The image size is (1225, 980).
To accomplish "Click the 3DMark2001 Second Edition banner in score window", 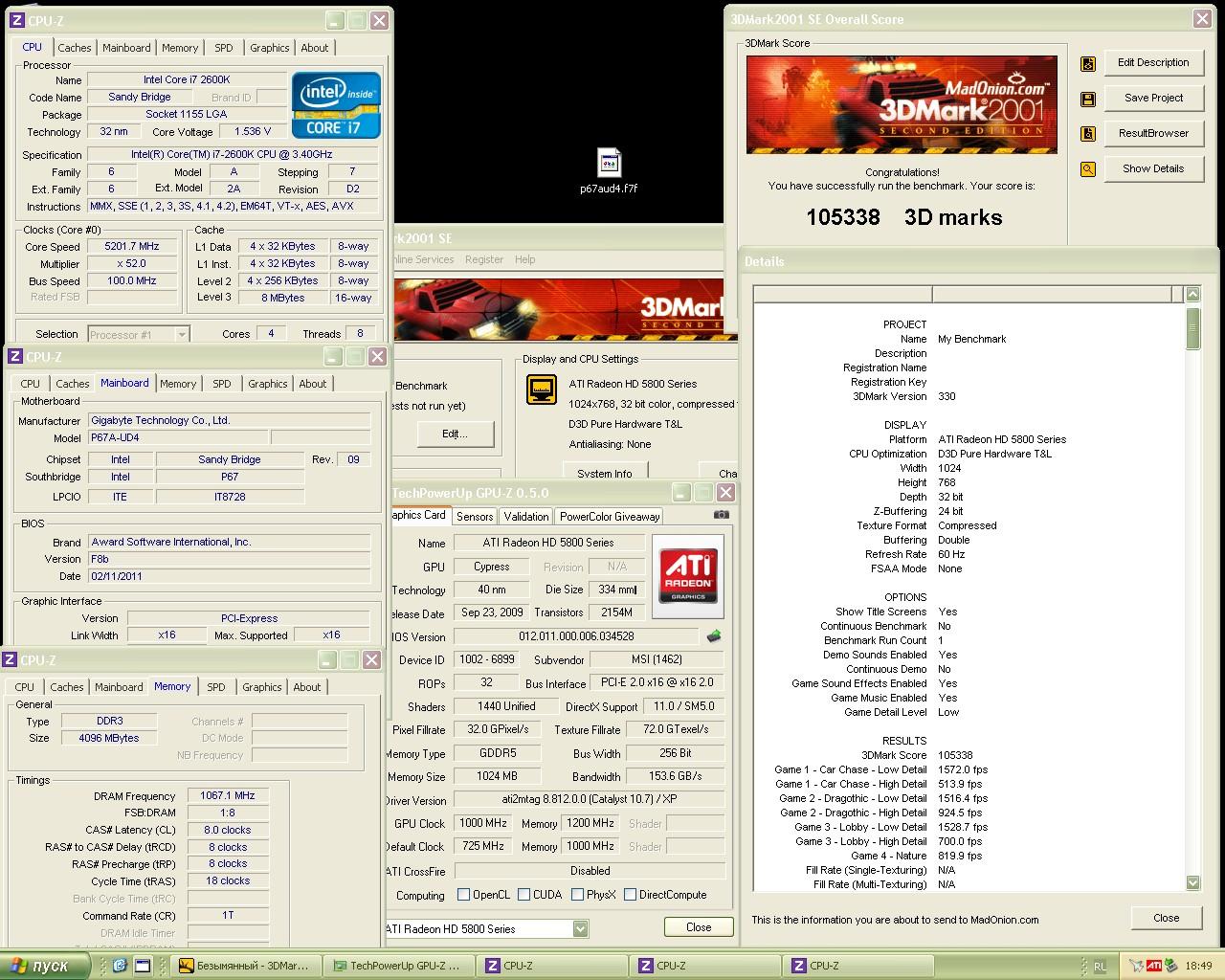I will (902, 104).
